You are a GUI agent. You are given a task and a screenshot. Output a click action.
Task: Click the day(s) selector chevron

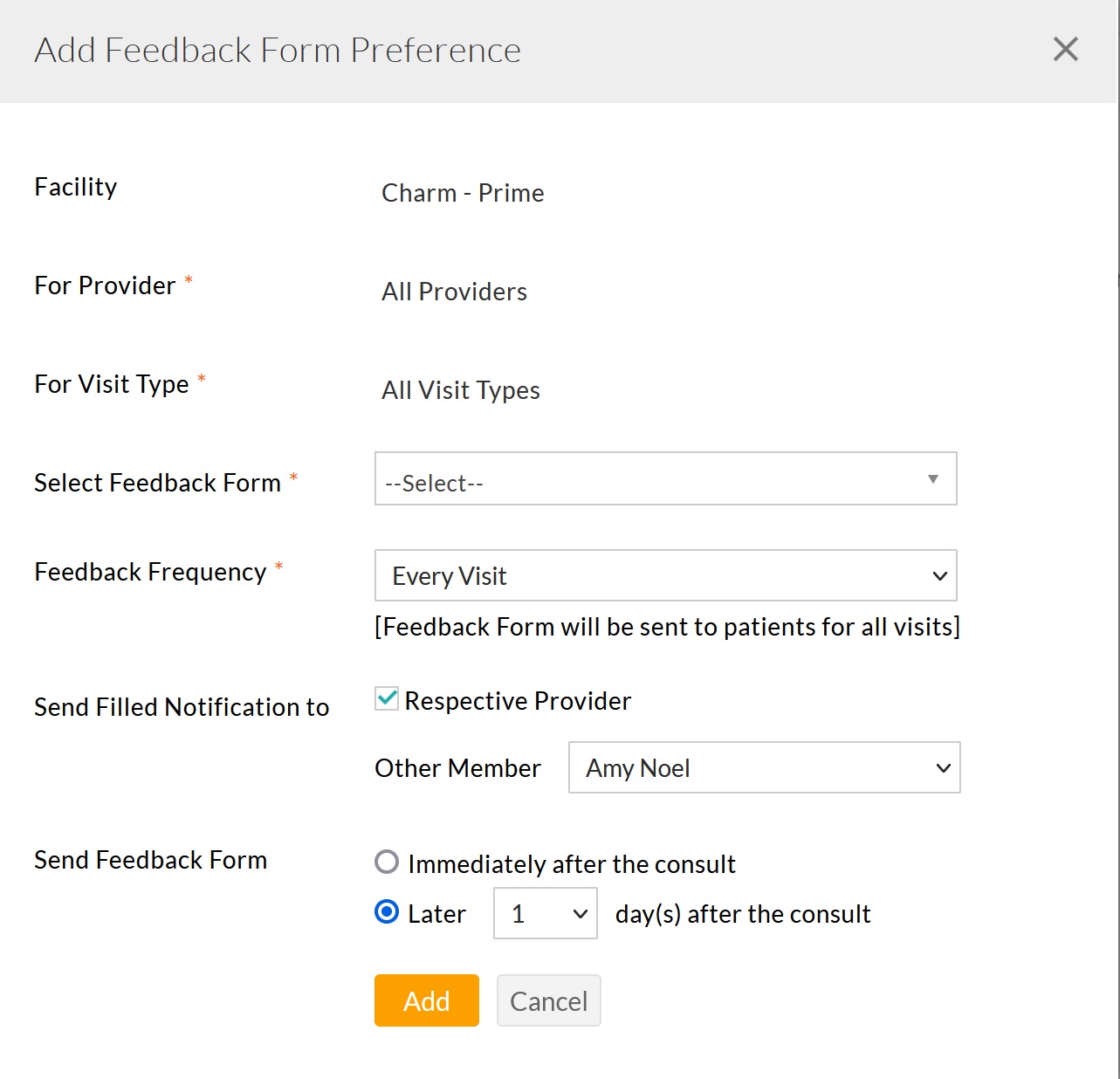[x=579, y=913]
